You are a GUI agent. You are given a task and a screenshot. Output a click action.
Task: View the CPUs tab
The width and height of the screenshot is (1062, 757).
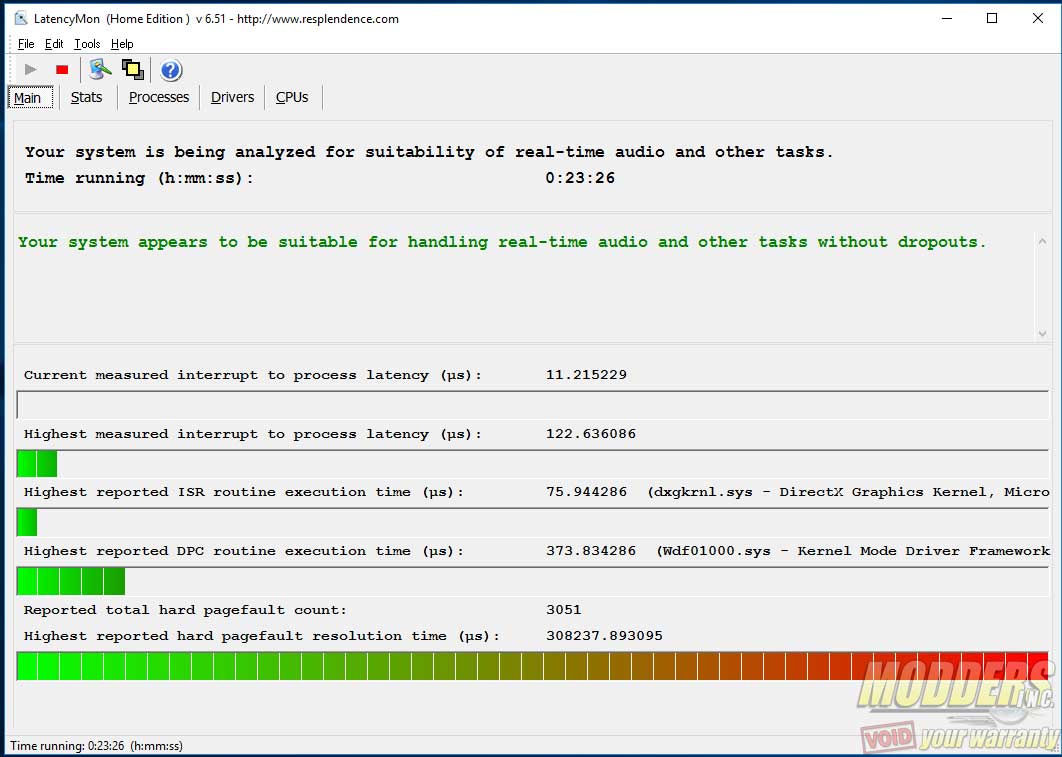[292, 98]
